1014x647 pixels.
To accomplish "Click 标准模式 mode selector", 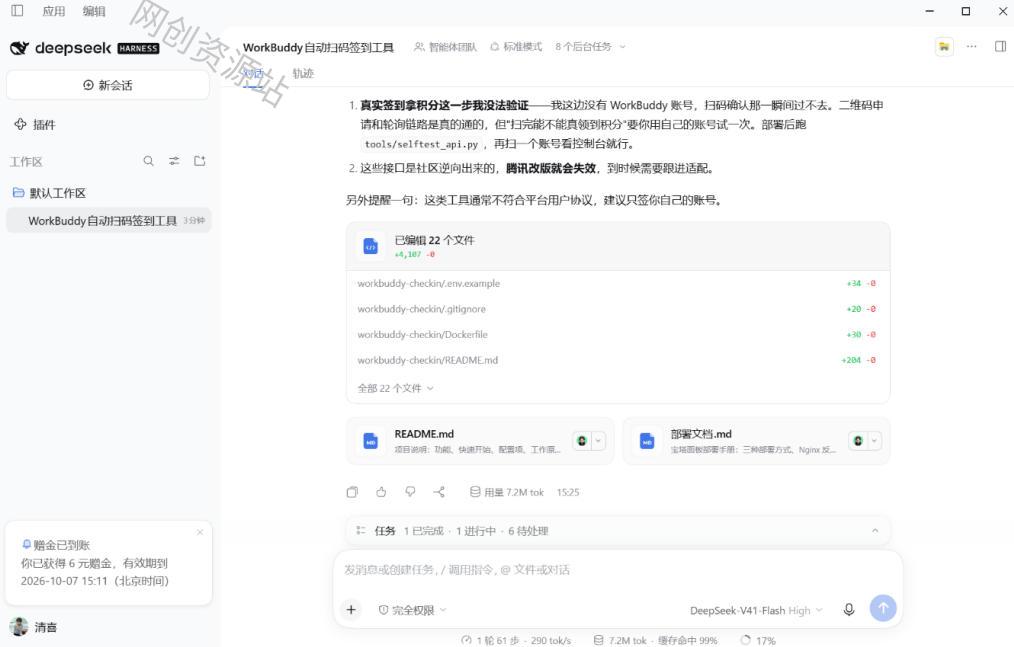I will tap(516, 47).
